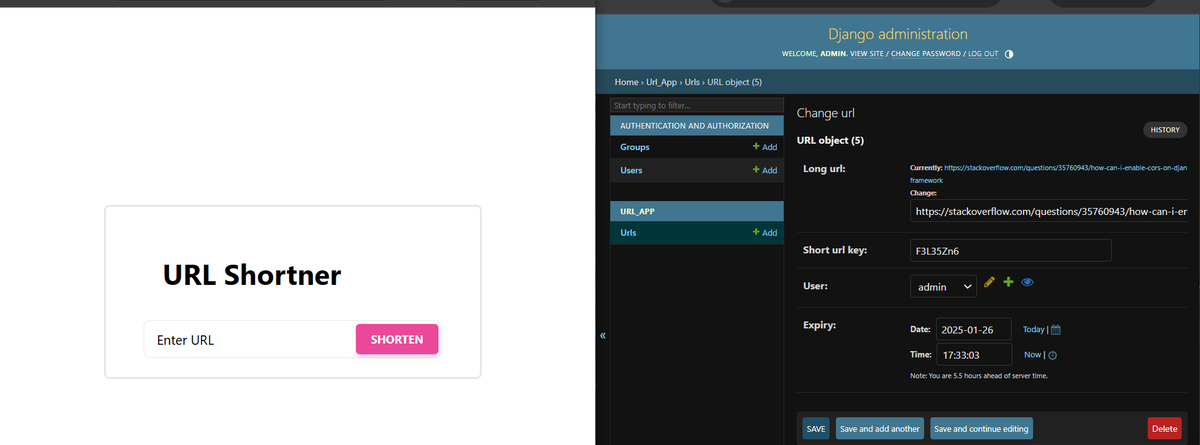Click the eye icon to view selected user
This screenshot has height=445, width=1200.
tap(1027, 282)
